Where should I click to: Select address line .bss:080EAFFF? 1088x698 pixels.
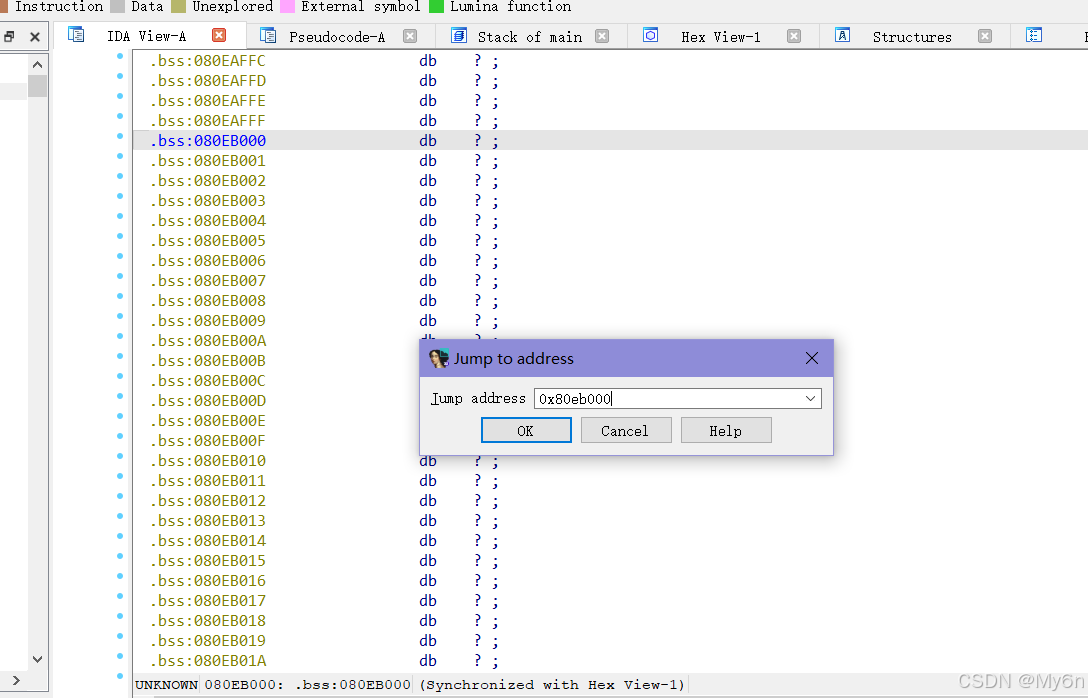[x=208, y=121]
